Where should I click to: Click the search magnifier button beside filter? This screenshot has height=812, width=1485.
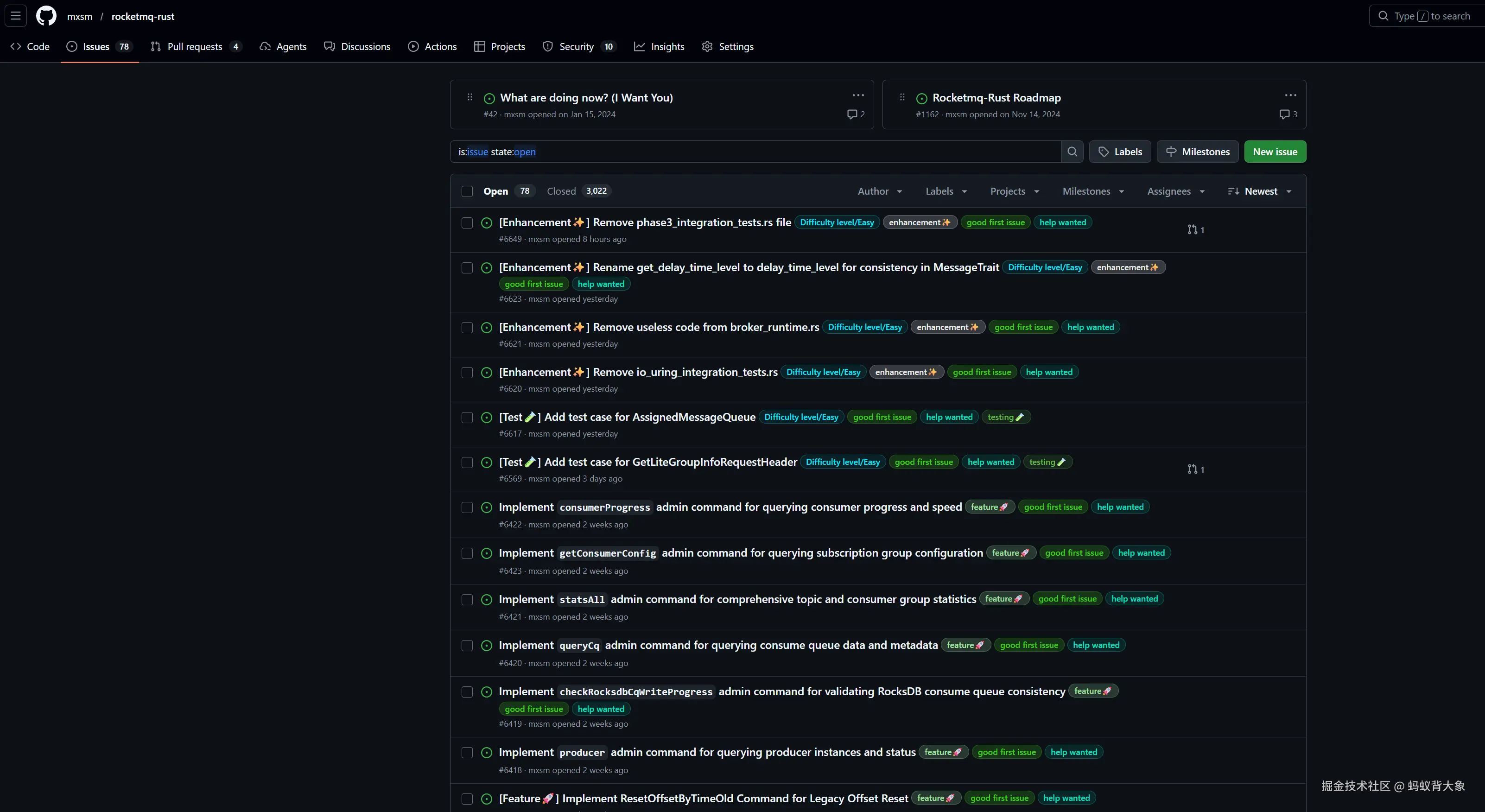[x=1072, y=152]
